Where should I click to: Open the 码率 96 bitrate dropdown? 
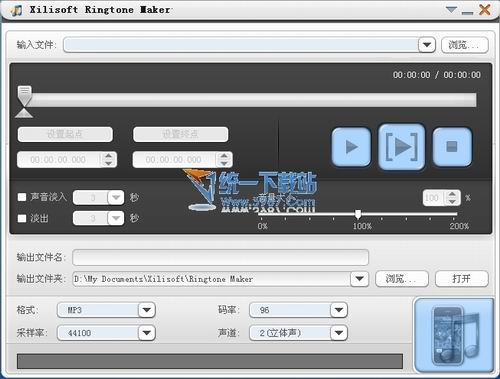click(339, 310)
